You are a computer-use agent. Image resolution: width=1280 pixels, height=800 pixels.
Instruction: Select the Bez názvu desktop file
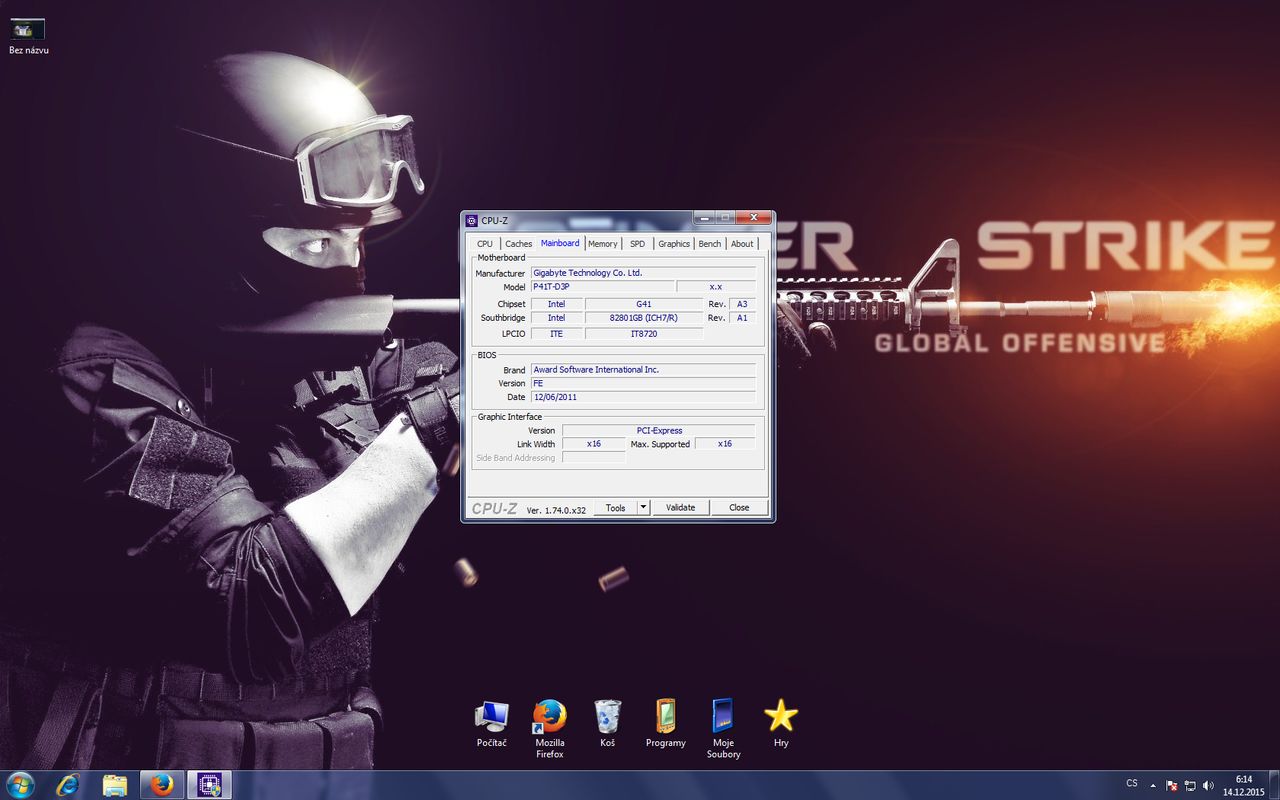point(29,36)
